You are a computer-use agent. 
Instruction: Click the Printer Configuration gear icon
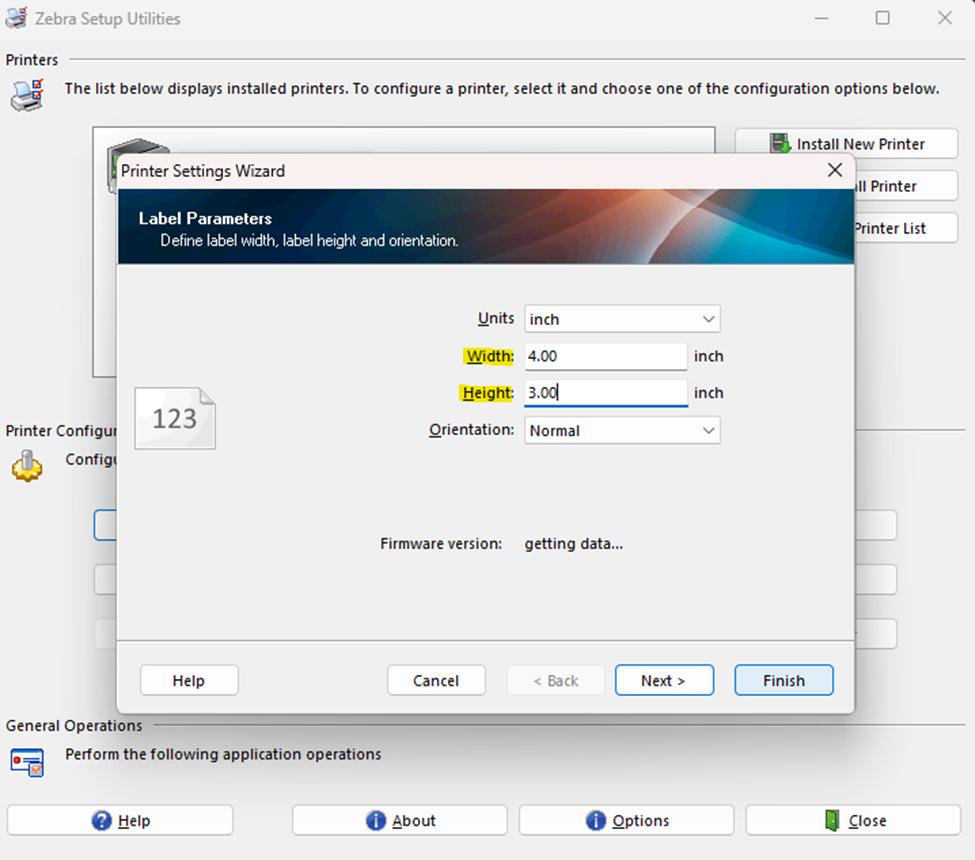[27, 466]
